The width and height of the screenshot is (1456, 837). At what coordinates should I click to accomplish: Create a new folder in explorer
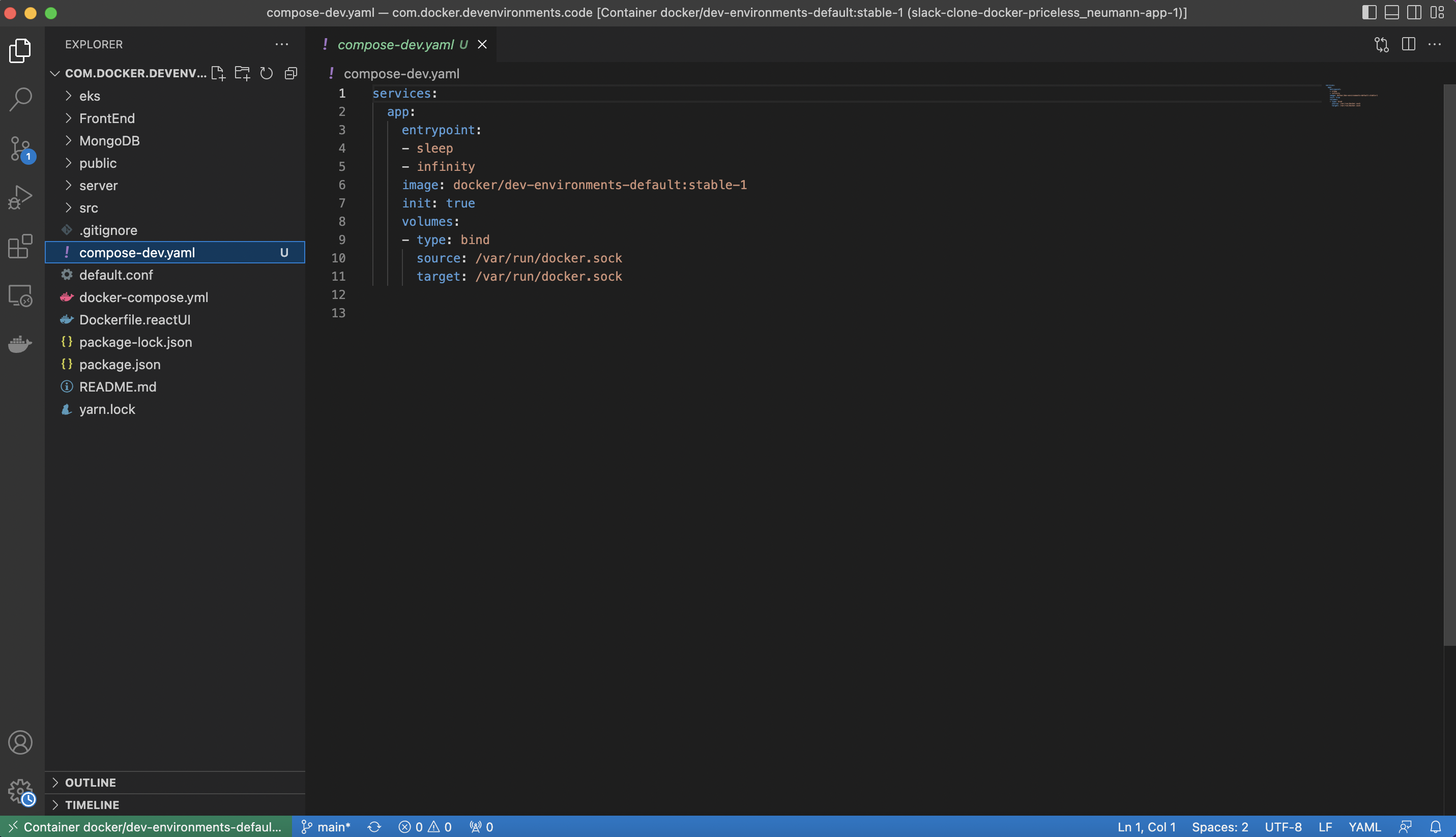(242, 74)
